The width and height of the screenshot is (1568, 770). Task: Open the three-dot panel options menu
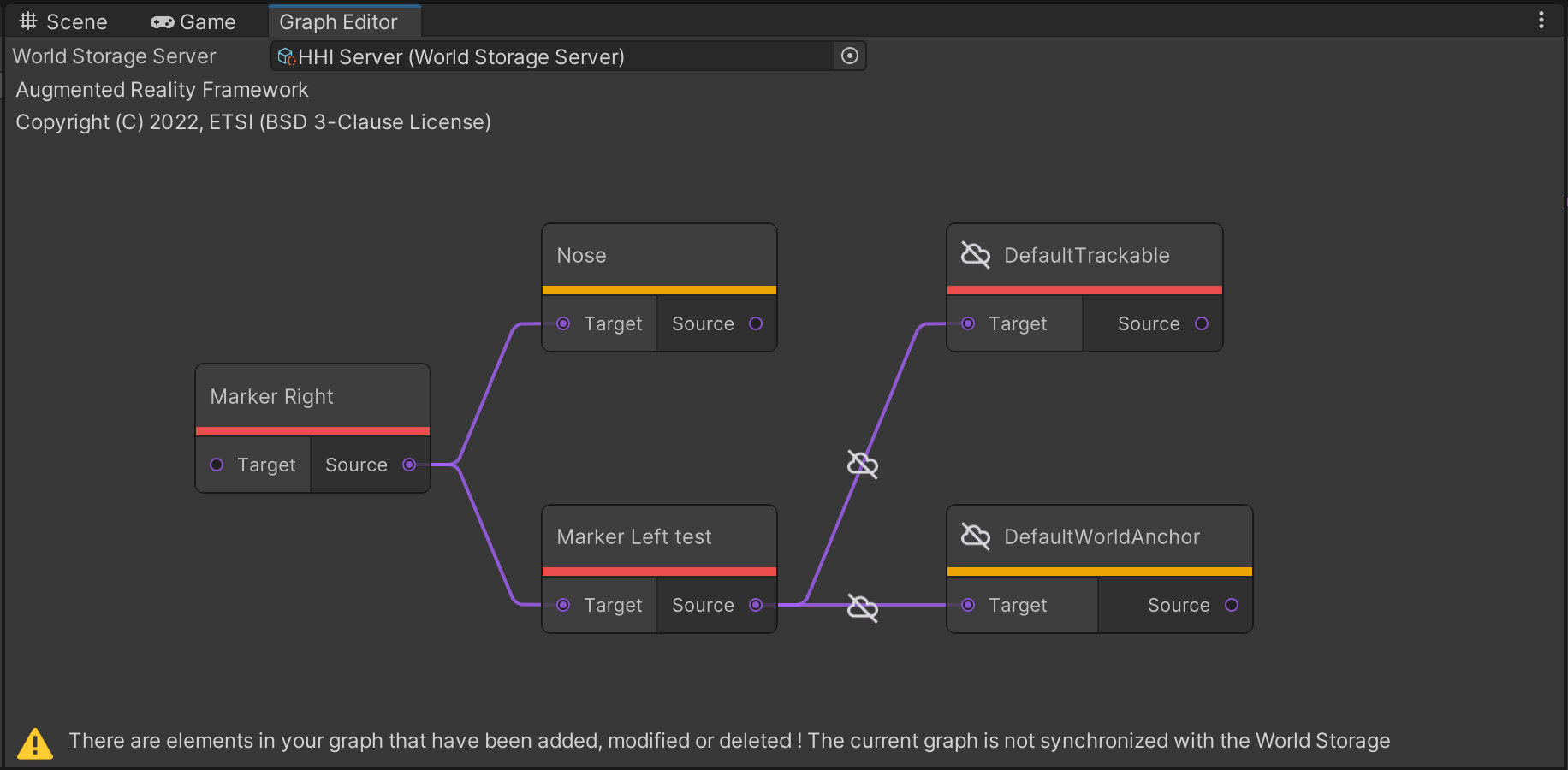(1541, 21)
